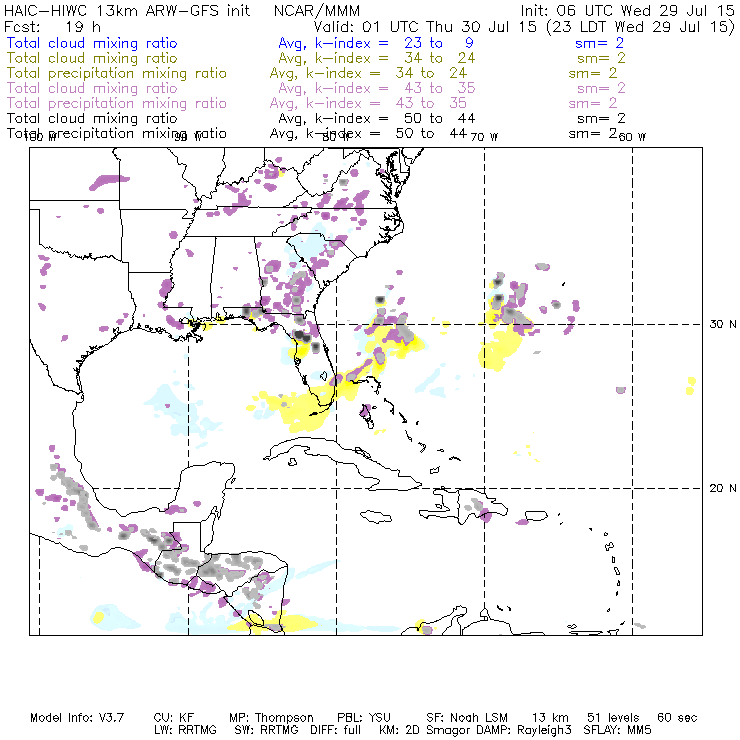Click the "60 sec" footer value
This screenshot has height=740, width=740.
click(x=677, y=718)
